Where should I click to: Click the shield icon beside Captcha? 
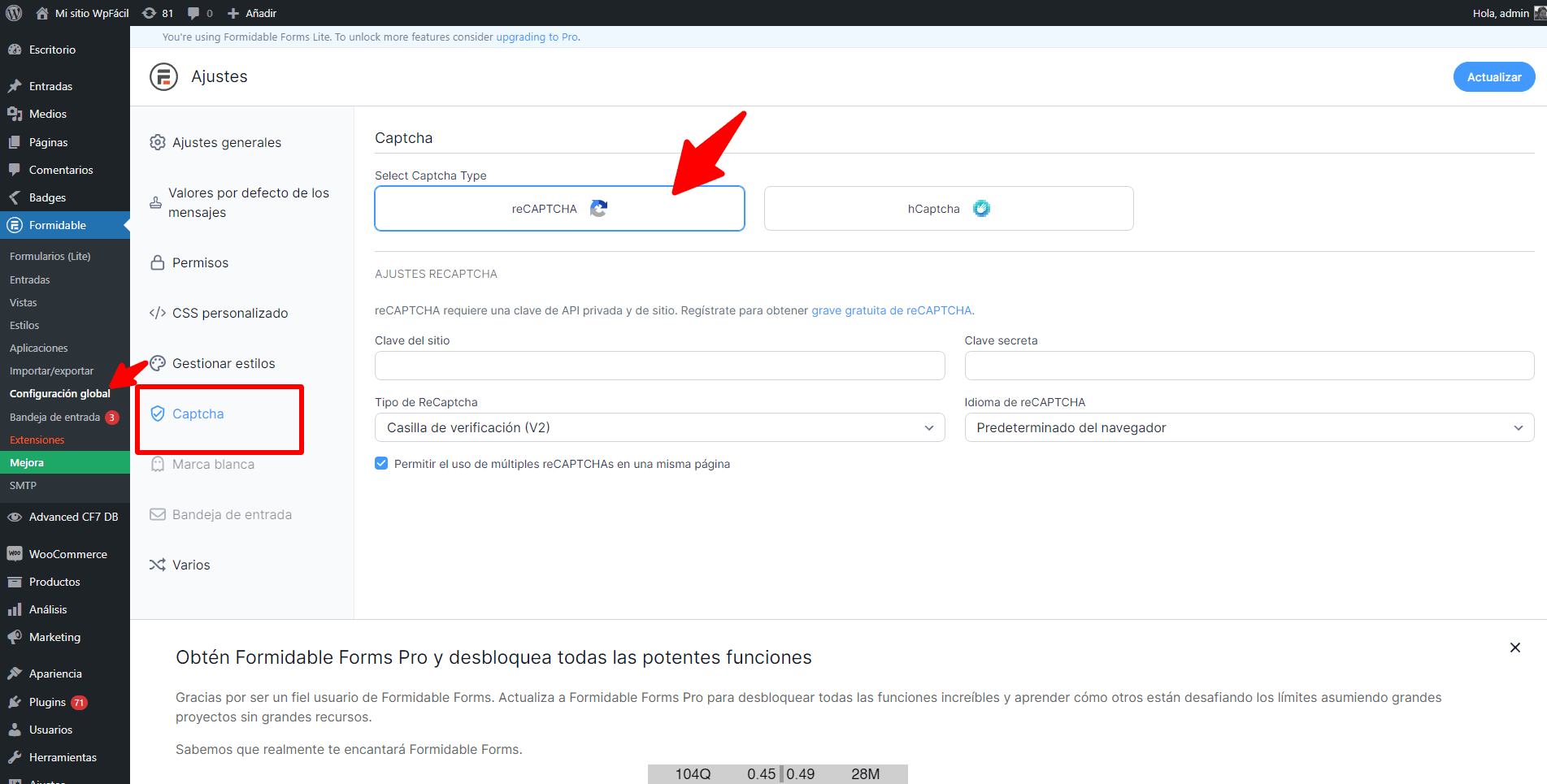tap(158, 414)
